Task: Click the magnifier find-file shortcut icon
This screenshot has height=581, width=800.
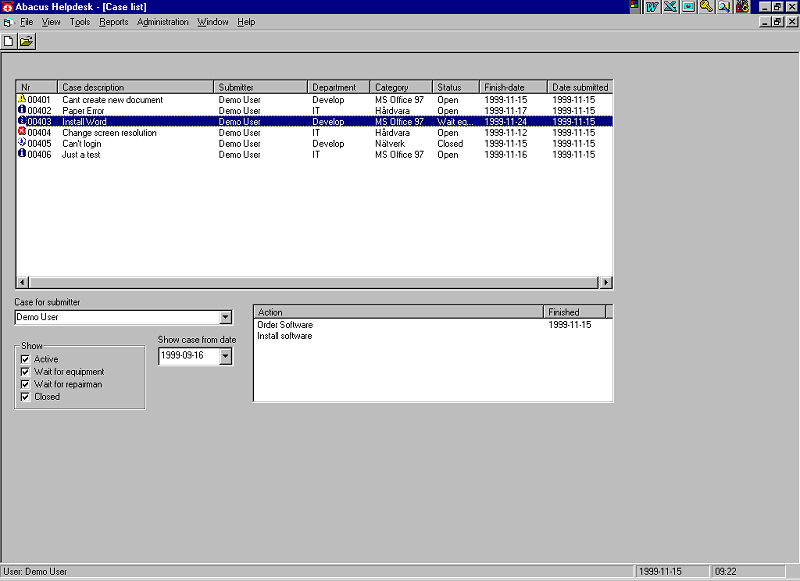Action: [x=724, y=7]
